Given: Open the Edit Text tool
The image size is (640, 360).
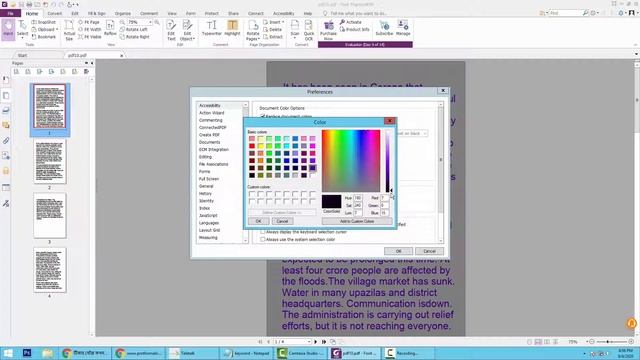Looking at the screenshot, I should click(171, 30).
